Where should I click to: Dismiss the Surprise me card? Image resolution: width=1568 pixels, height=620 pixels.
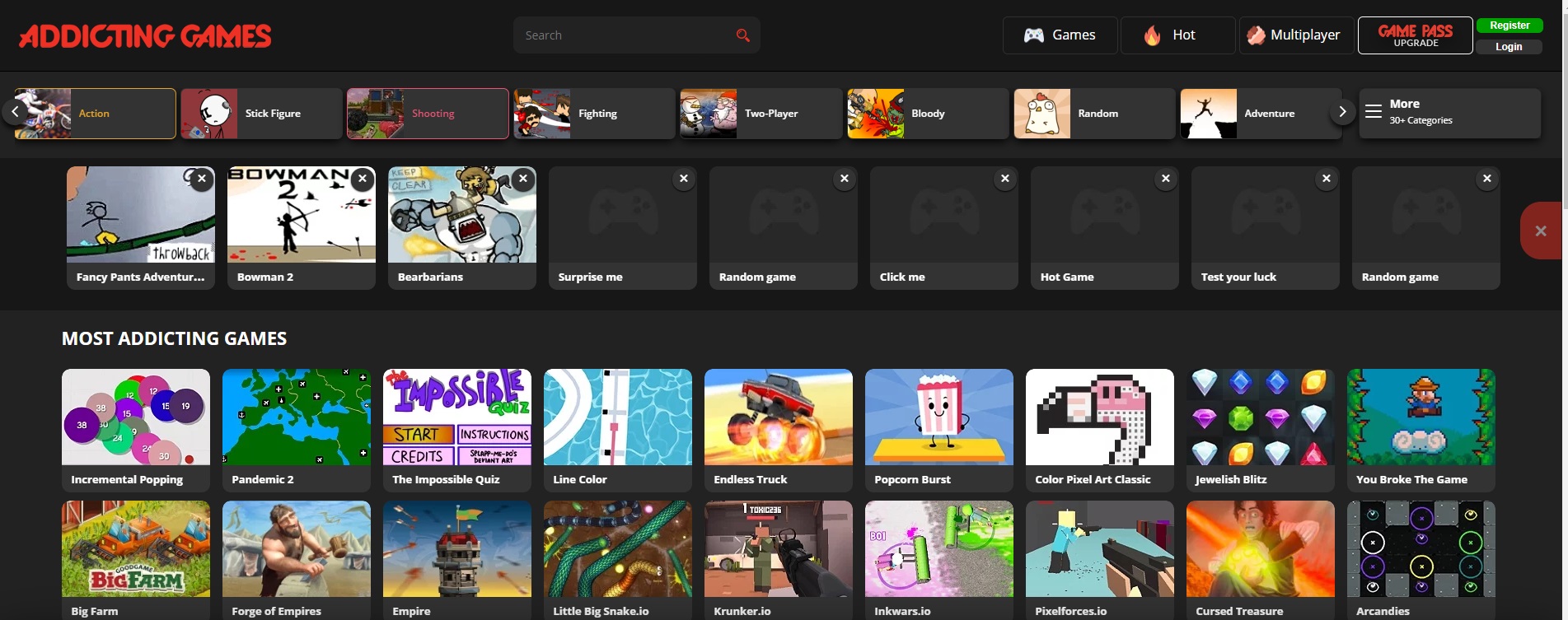click(684, 179)
